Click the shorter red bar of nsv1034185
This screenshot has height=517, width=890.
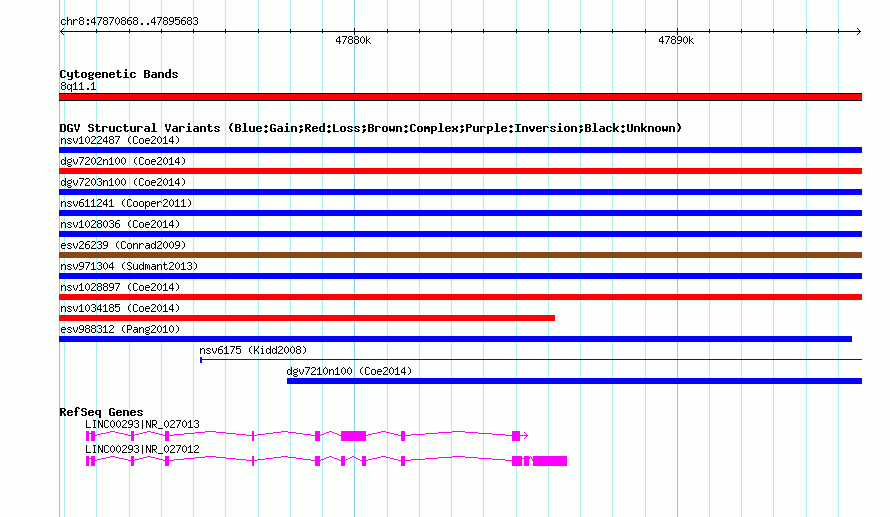click(307, 318)
